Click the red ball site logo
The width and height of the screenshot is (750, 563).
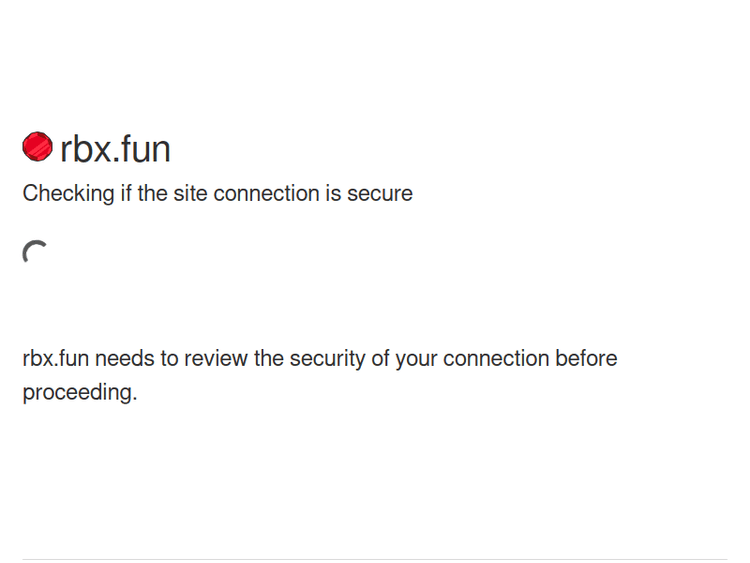[37, 147]
